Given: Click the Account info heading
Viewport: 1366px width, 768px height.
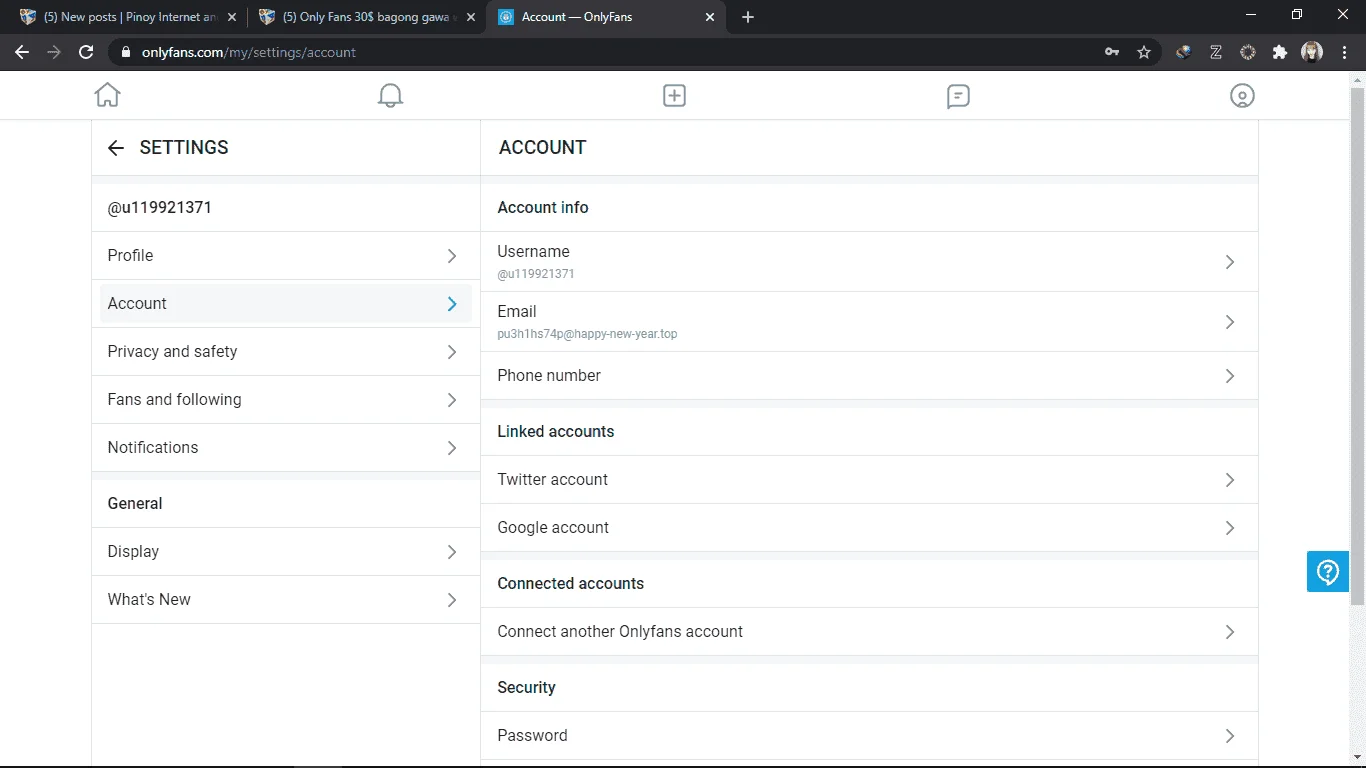Looking at the screenshot, I should 543,208.
